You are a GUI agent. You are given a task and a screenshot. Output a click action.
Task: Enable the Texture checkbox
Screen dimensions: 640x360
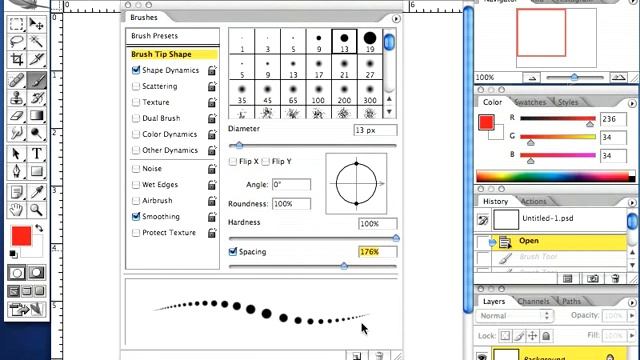point(136,102)
